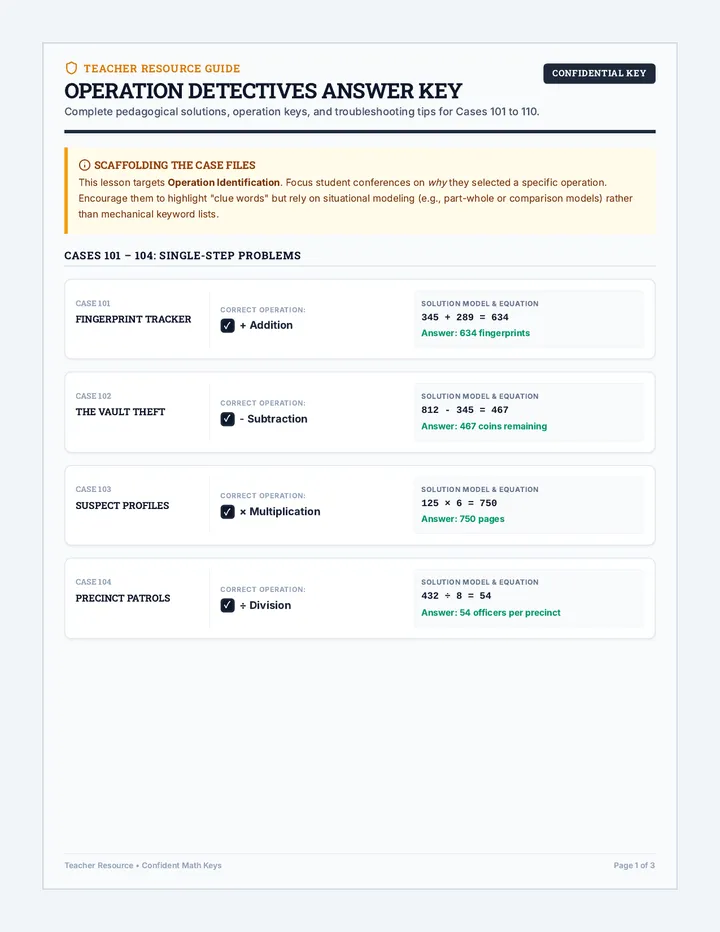Screen dimensions: 720x932
Task: Click the Page 1 of 3 footer indicator
Action: (634, 865)
